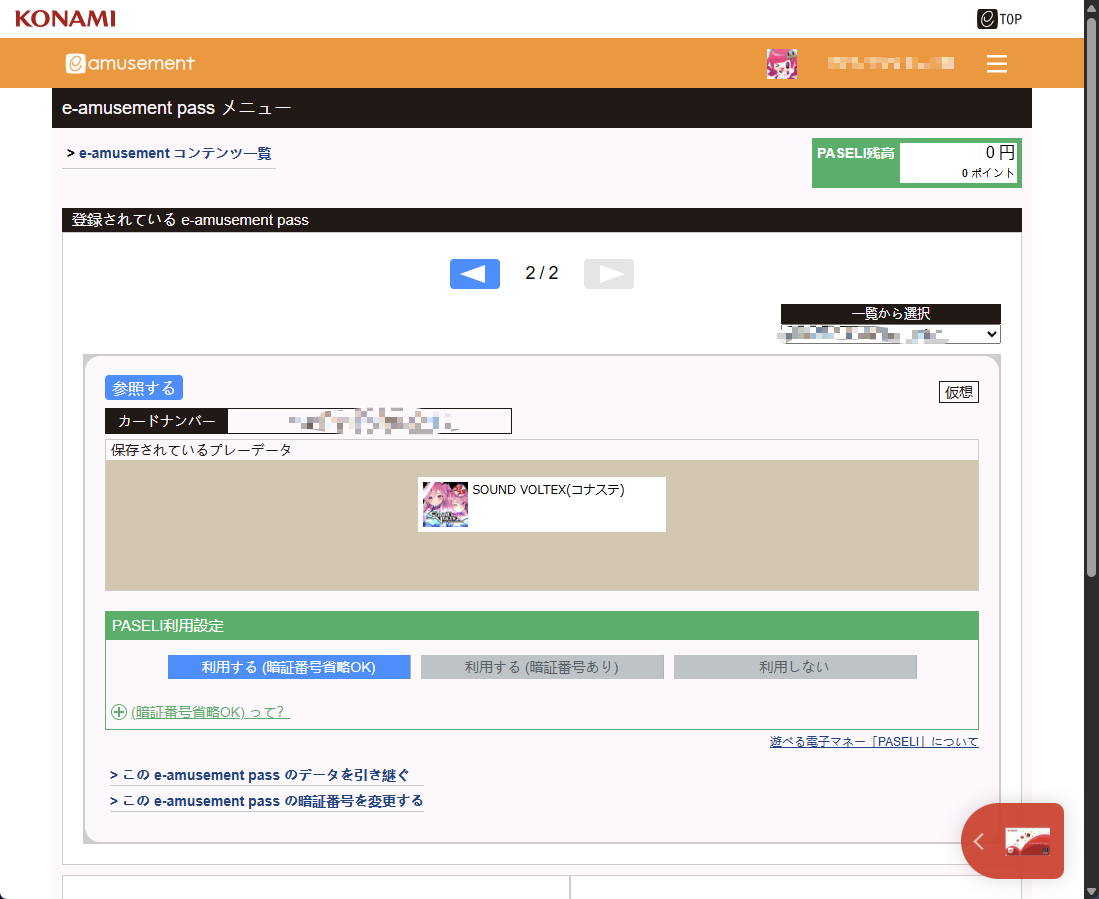Select 利用する (暗証番号あり) option
Image resolution: width=1099 pixels, height=899 pixels.
(542, 667)
